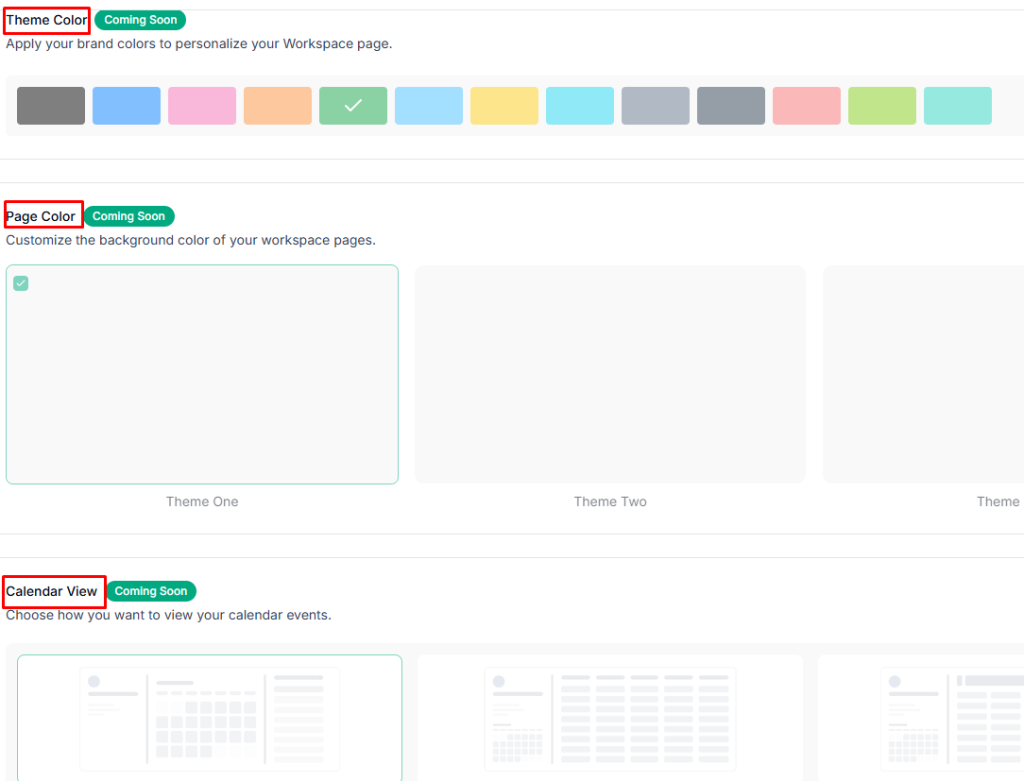Pick the blue theme color swatch
Viewport: 1024px width, 781px height.
[x=126, y=105]
